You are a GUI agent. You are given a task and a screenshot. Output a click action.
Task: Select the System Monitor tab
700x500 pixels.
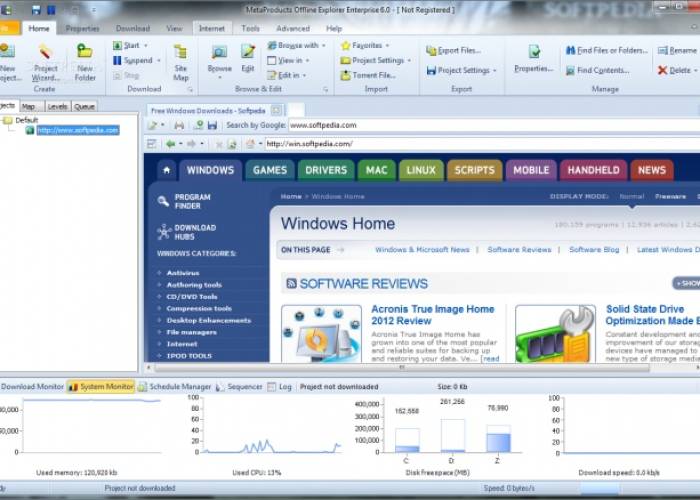click(x=101, y=387)
